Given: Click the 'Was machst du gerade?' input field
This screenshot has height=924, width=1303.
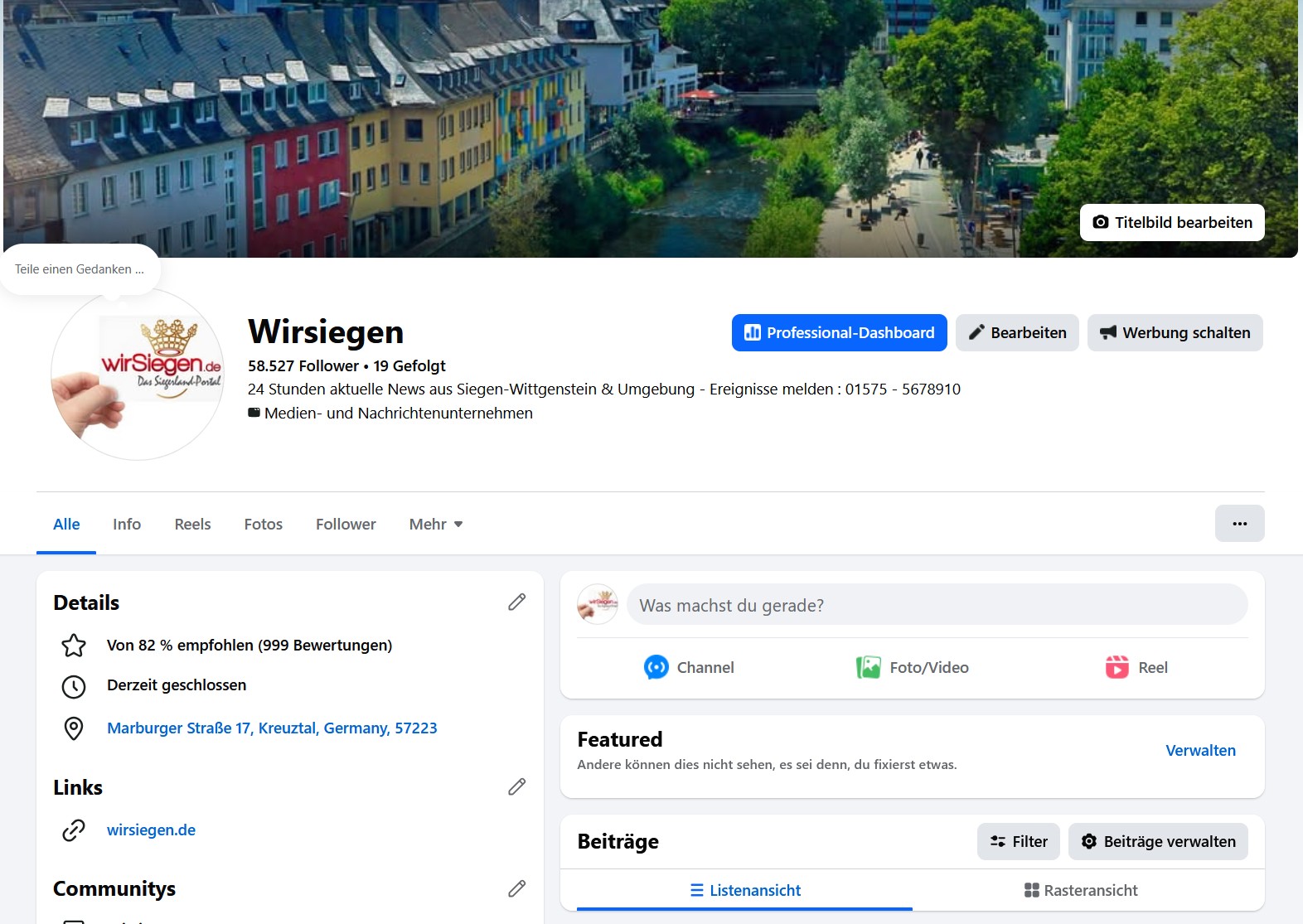Looking at the screenshot, I should (x=937, y=605).
